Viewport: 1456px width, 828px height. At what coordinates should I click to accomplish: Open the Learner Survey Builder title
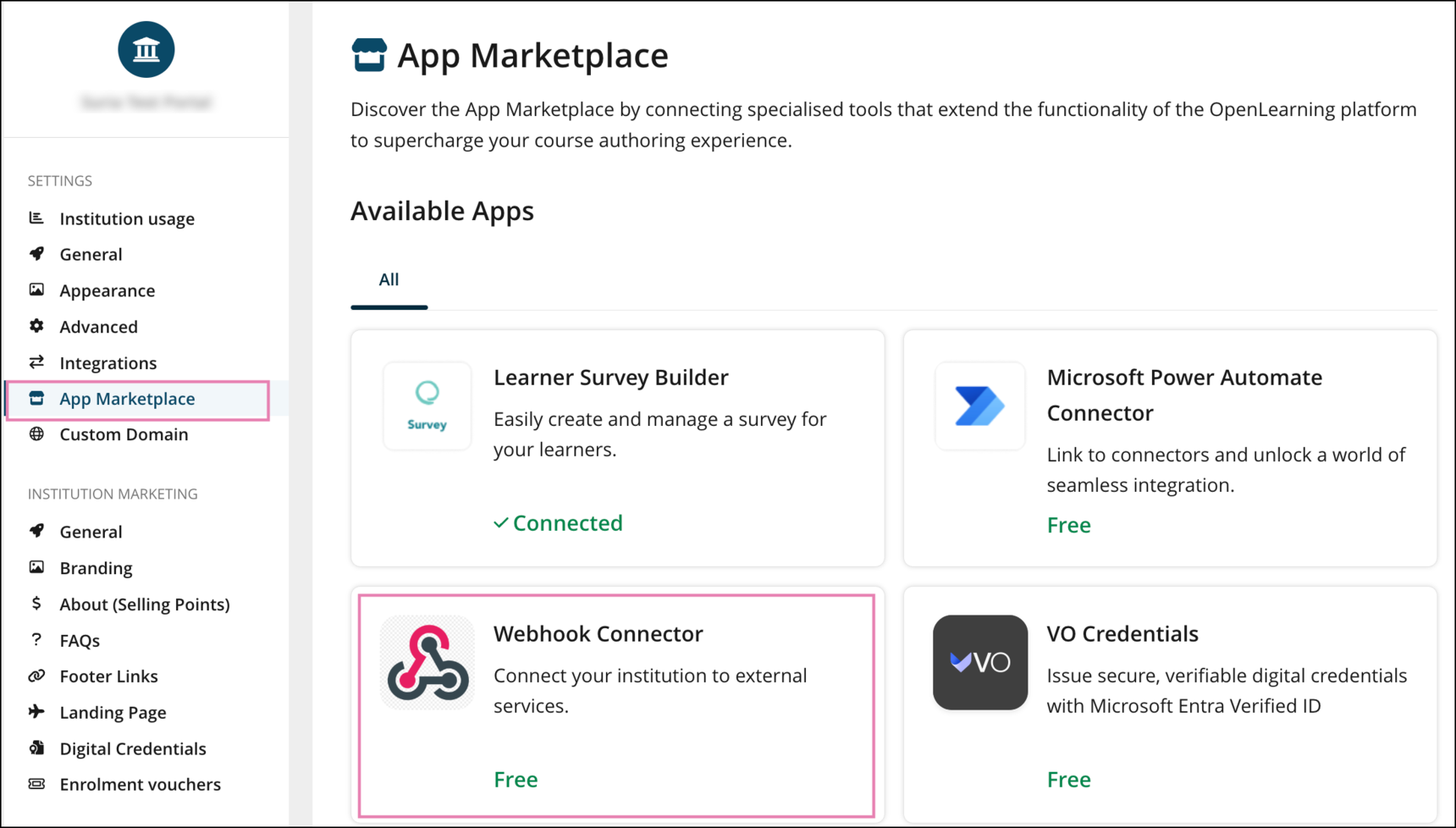point(610,377)
